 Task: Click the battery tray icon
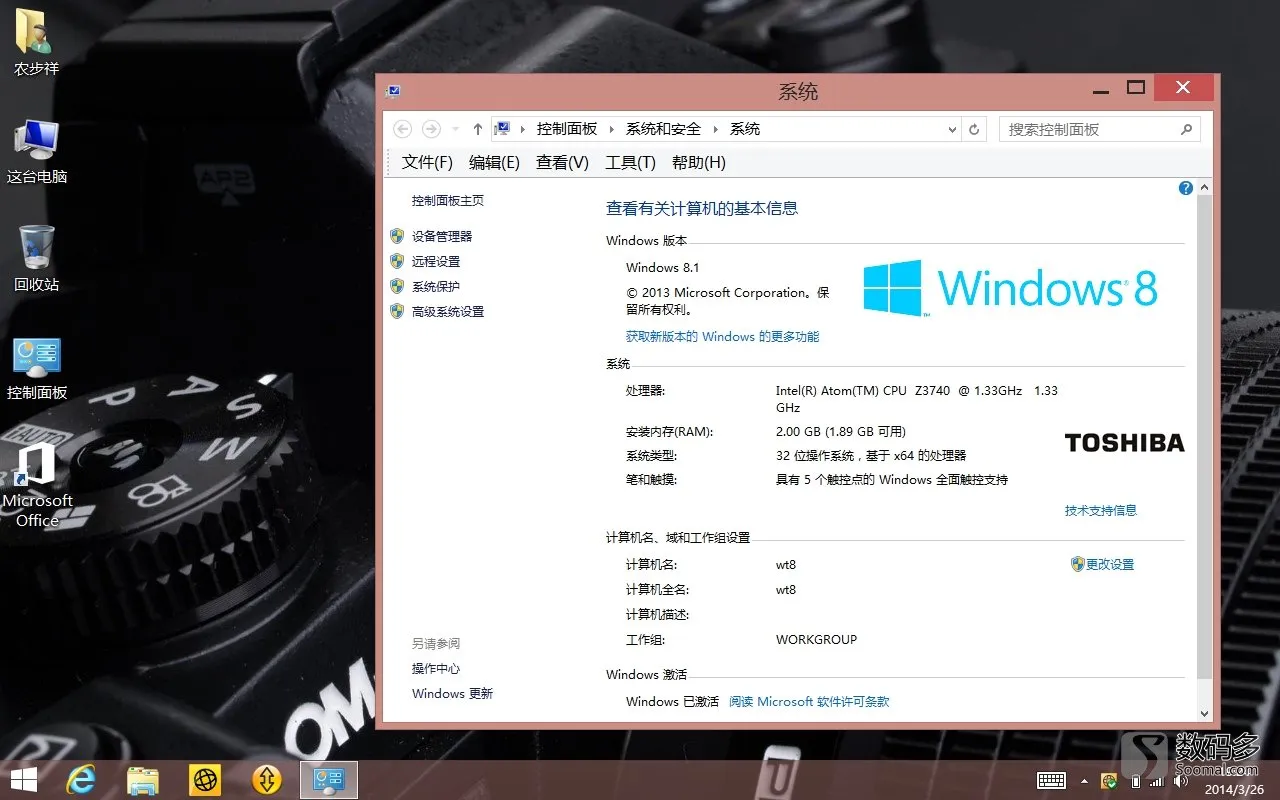point(1135,781)
